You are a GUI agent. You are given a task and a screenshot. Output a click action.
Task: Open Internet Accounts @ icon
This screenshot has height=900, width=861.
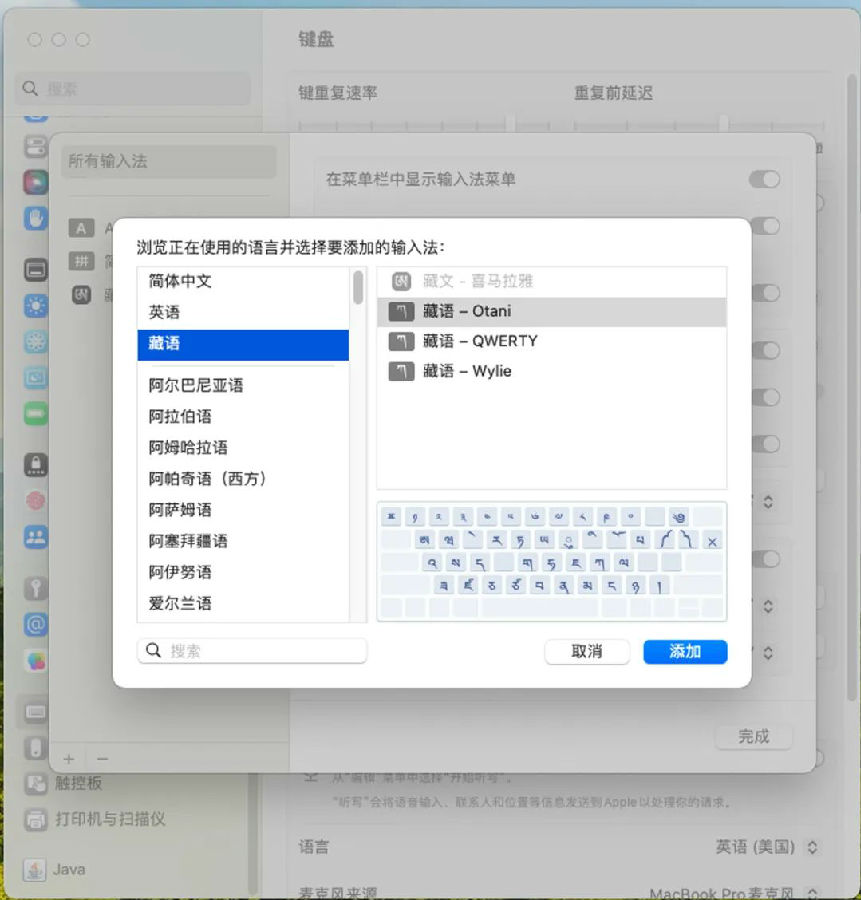pos(36,624)
